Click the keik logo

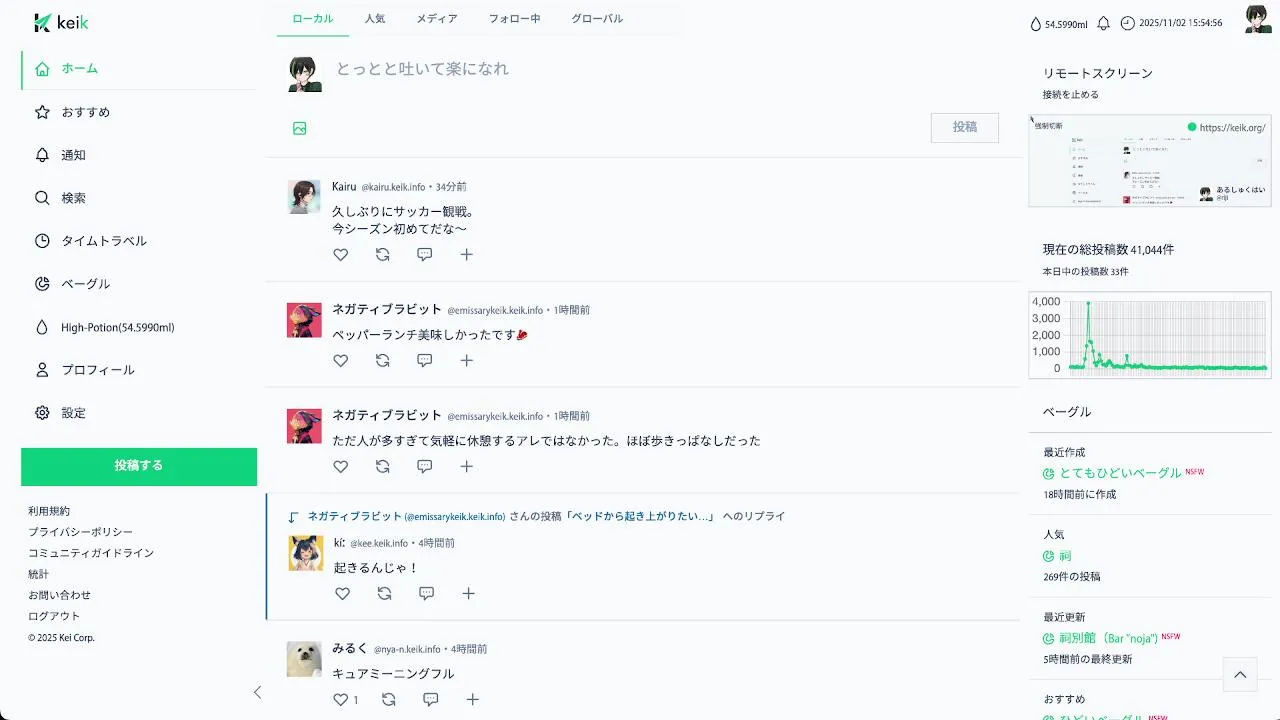61,23
